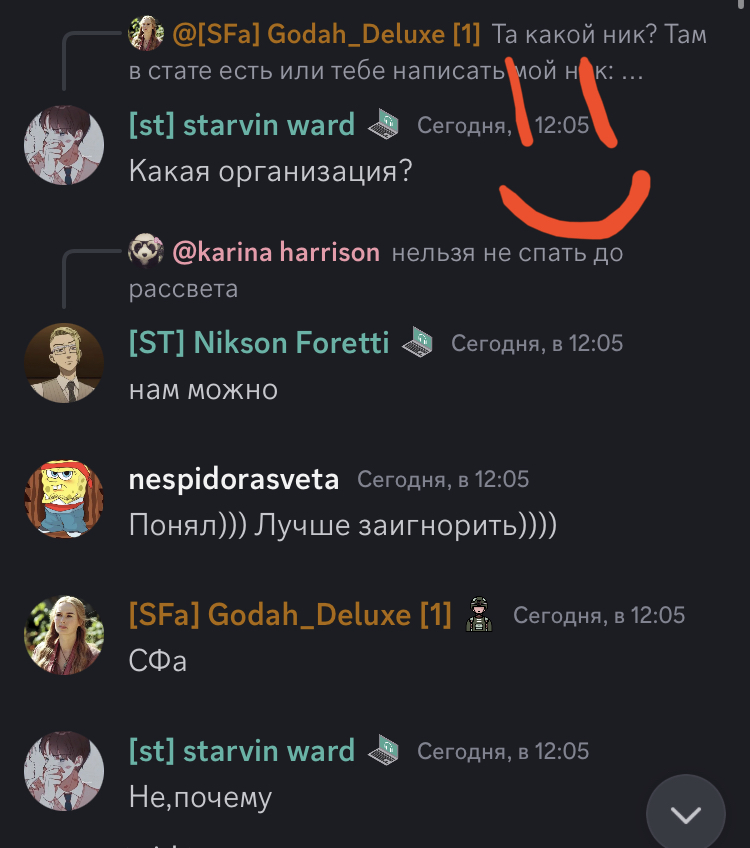The image size is (750, 848).
Task: Click reply preview text 'Та какой ник? Там'
Action: tap(599, 34)
